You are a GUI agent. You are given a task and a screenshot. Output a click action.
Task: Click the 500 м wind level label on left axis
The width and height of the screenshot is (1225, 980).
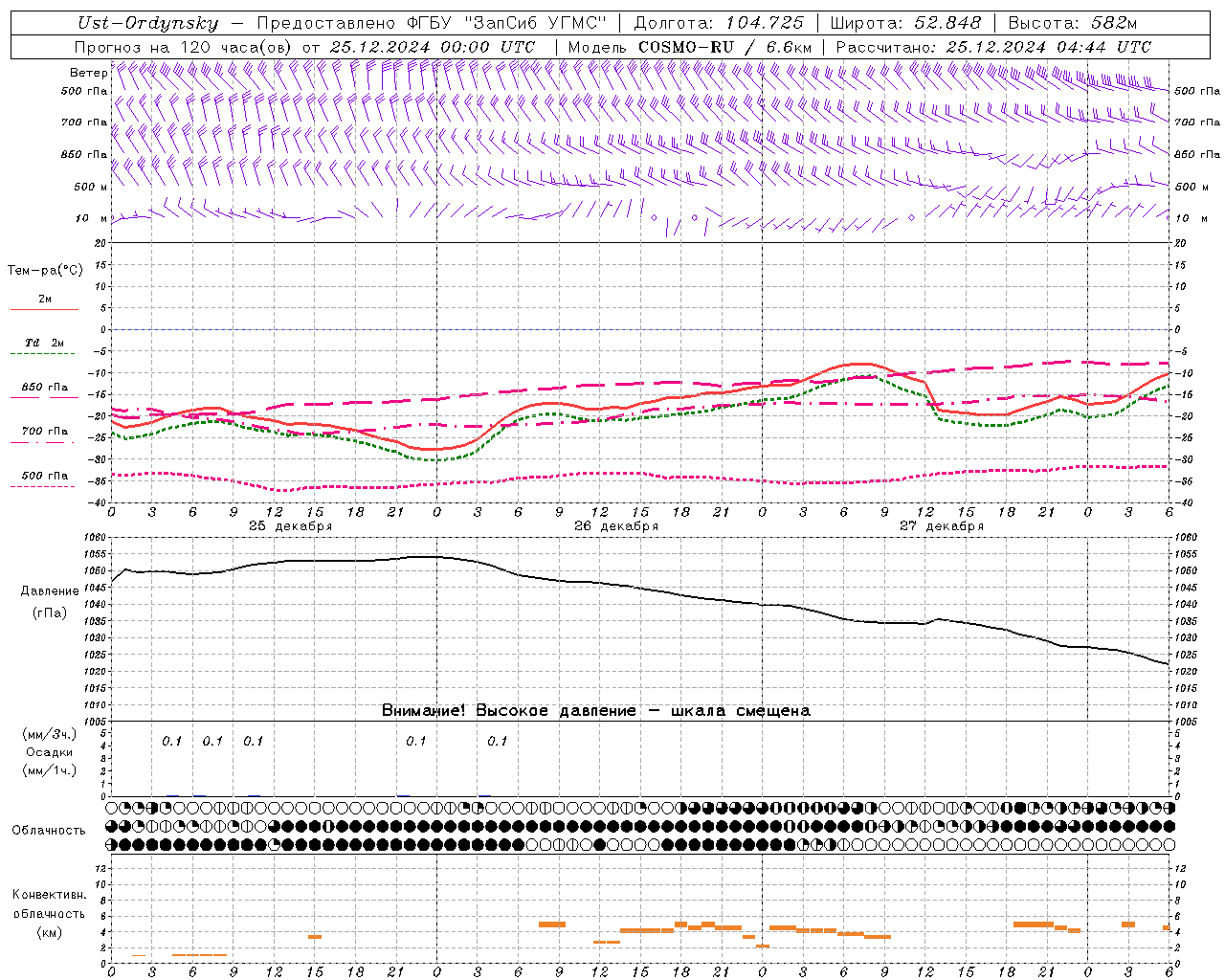(x=91, y=187)
